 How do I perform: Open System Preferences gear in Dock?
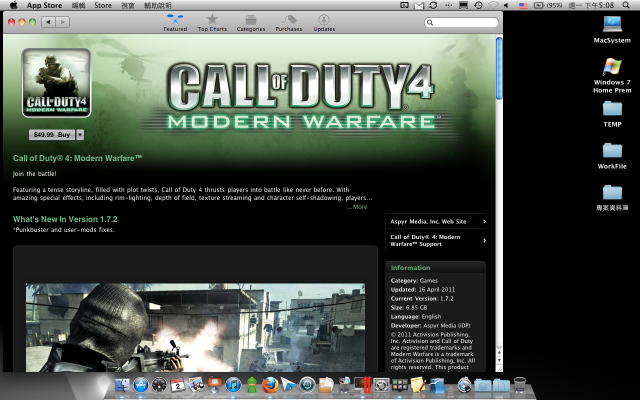(382, 385)
